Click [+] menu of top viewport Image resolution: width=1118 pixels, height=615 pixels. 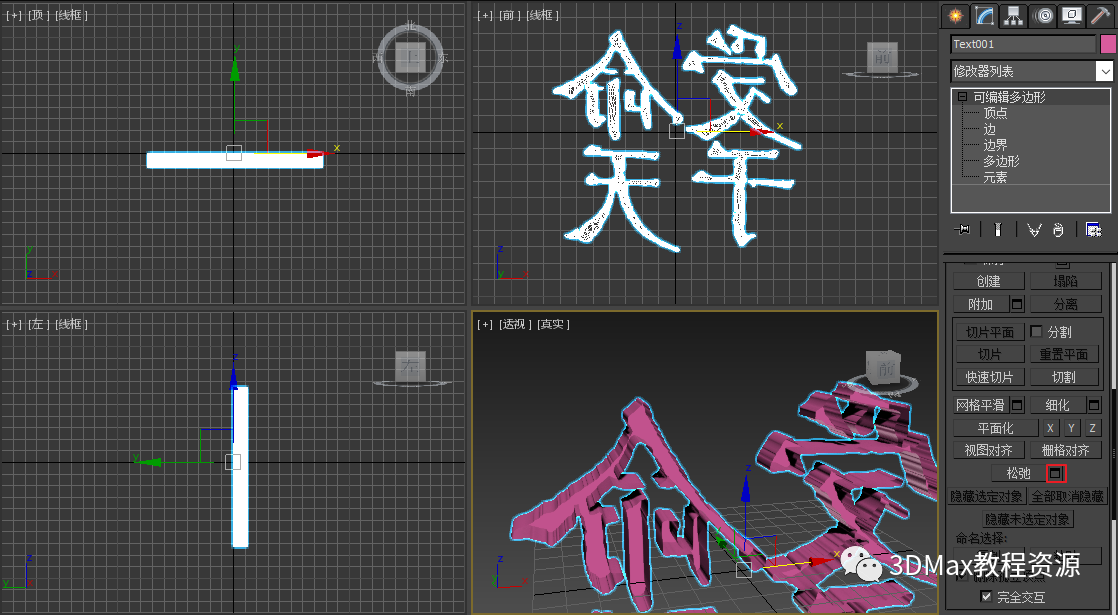(x=14, y=15)
